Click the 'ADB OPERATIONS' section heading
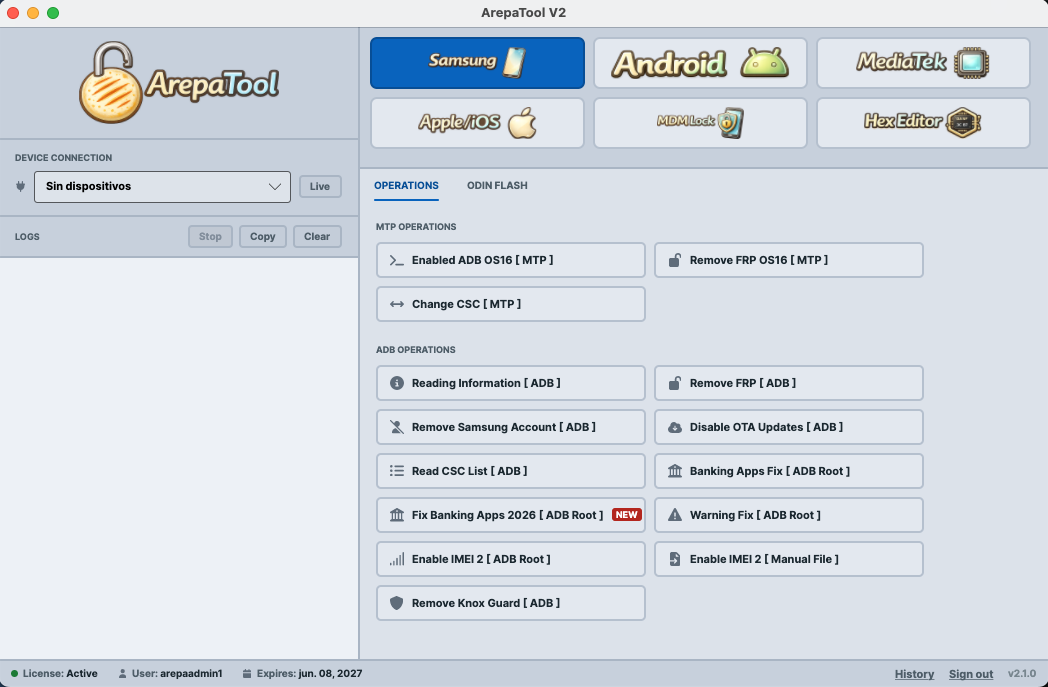This screenshot has height=687, width=1048. pyautogui.click(x=416, y=350)
